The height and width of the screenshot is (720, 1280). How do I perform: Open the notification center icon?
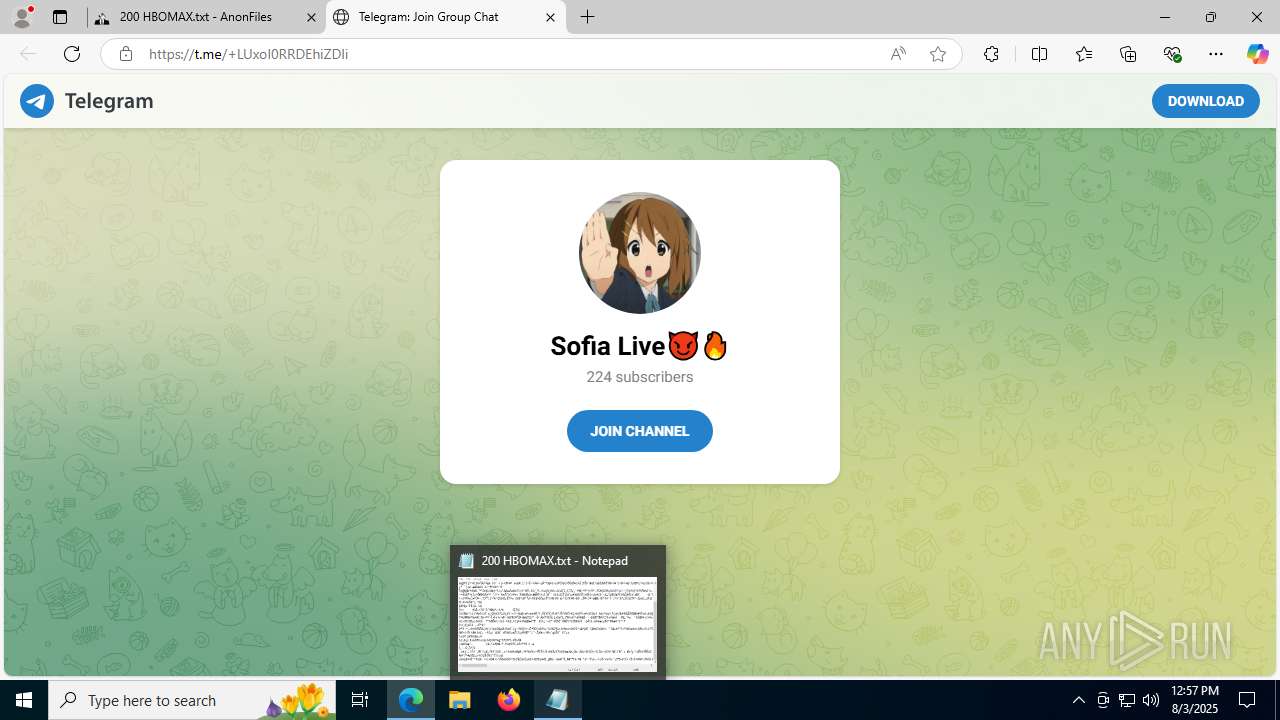click(x=1247, y=700)
